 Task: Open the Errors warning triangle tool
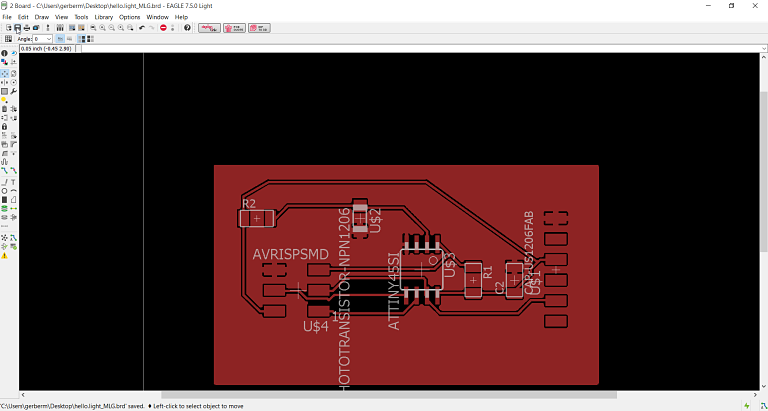pos(4,255)
